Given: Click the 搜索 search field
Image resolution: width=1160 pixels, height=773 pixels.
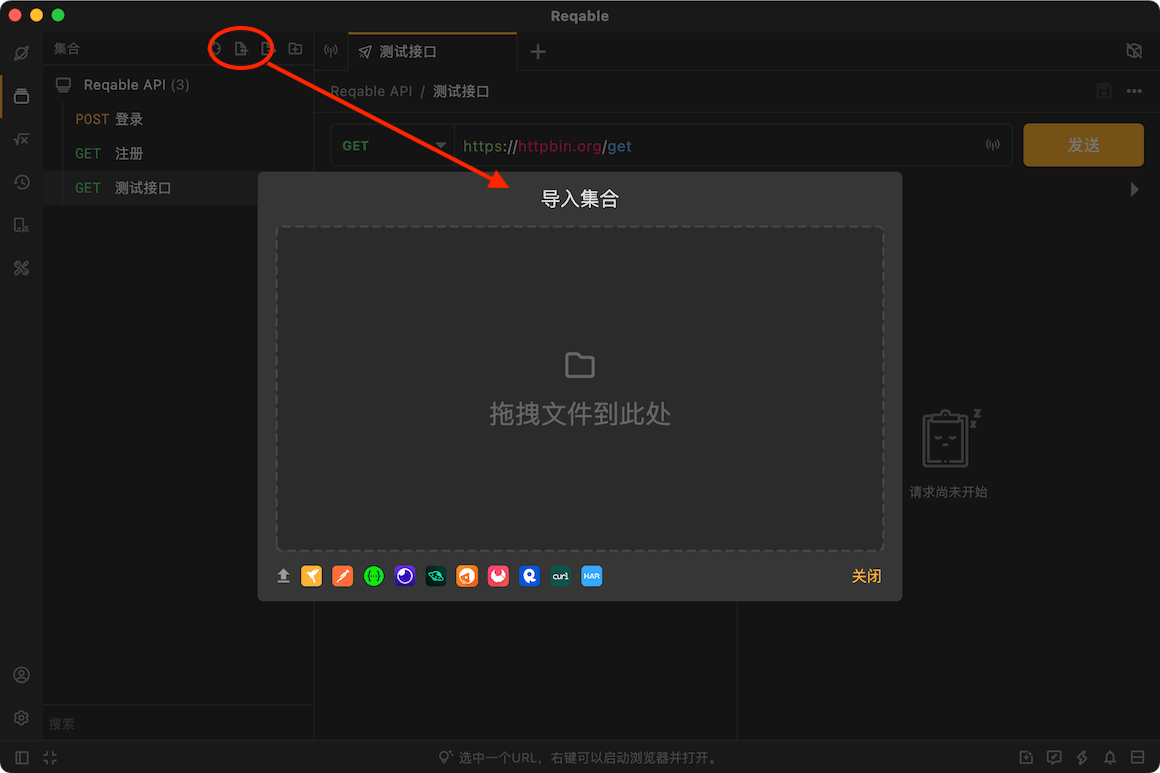Looking at the screenshot, I should [x=178, y=723].
